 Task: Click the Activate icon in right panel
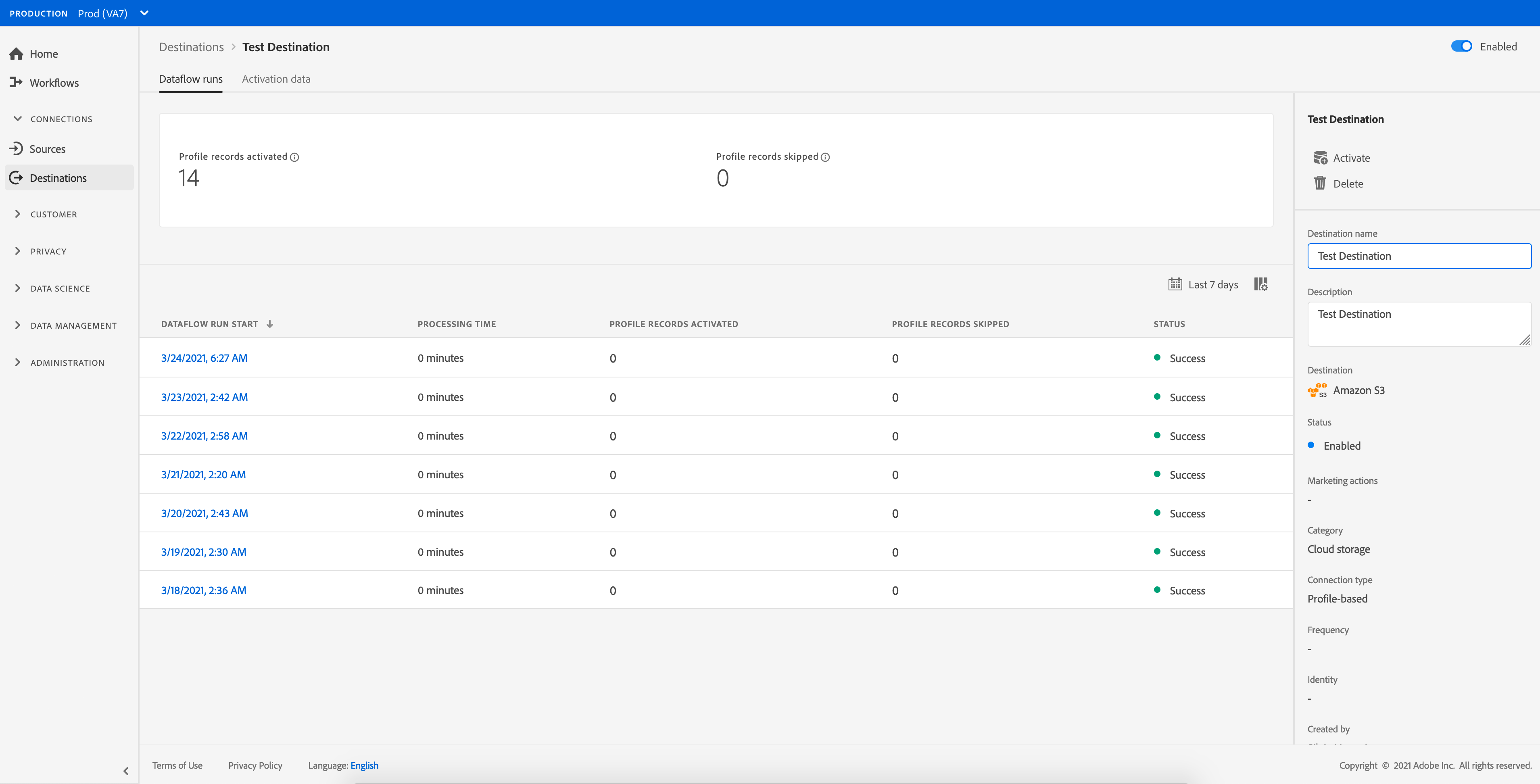(x=1320, y=158)
